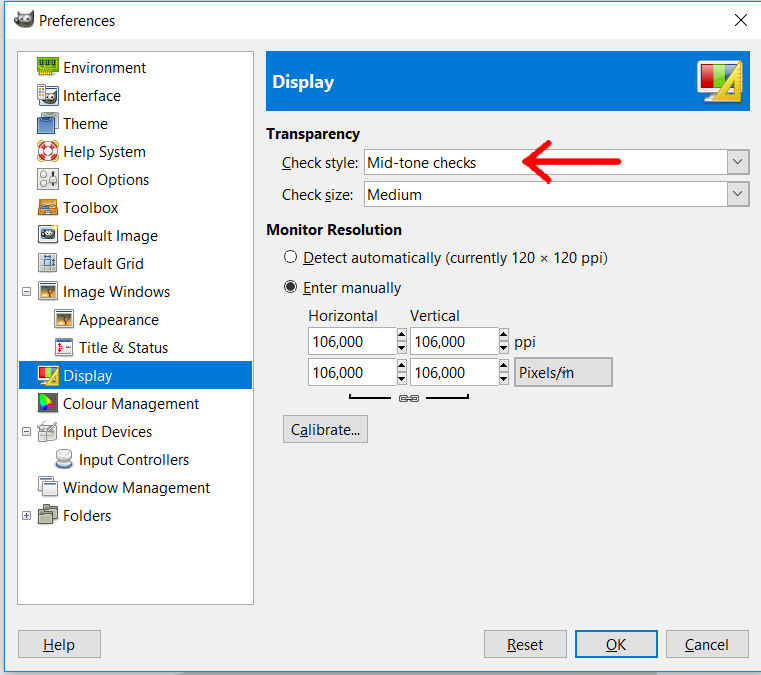Open the Environment preferences page
The image size is (761, 675).
[104, 67]
